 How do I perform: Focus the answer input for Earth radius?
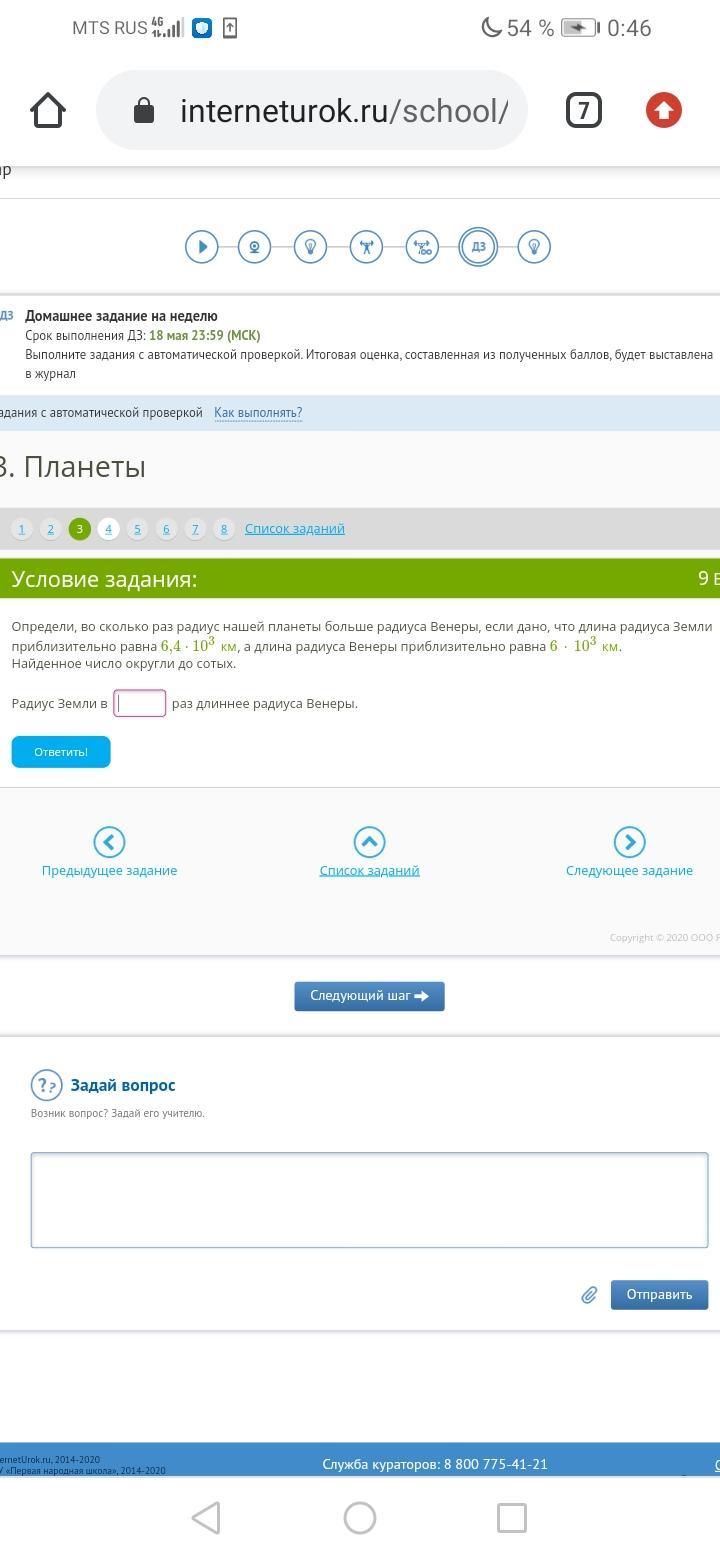click(x=140, y=703)
